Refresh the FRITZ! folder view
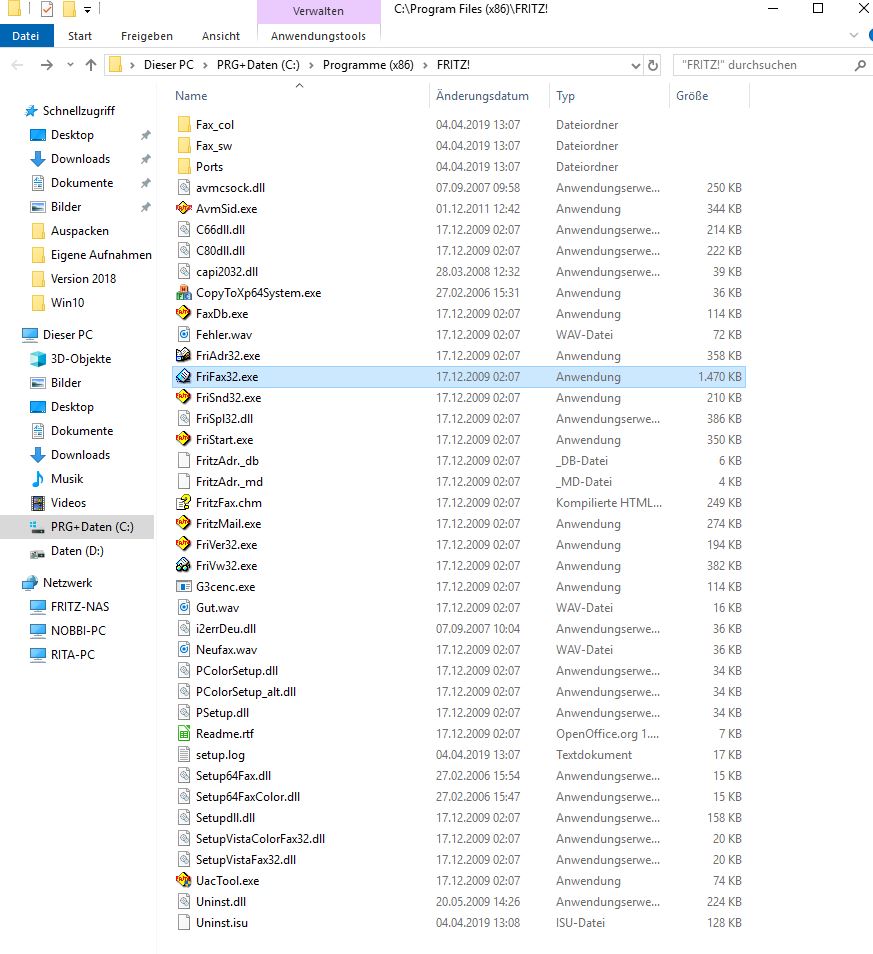 653,65
